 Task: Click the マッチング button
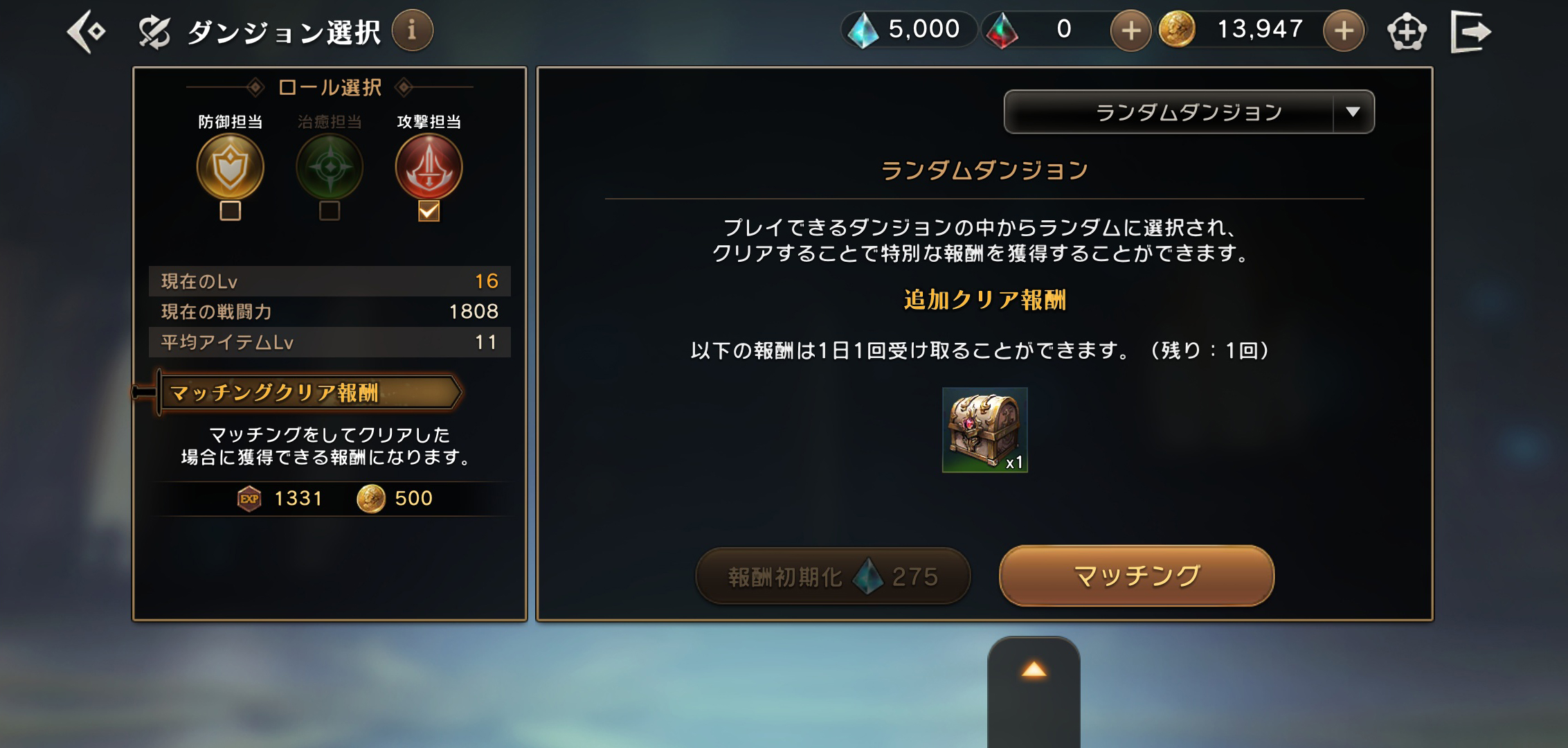pyautogui.click(x=1137, y=576)
